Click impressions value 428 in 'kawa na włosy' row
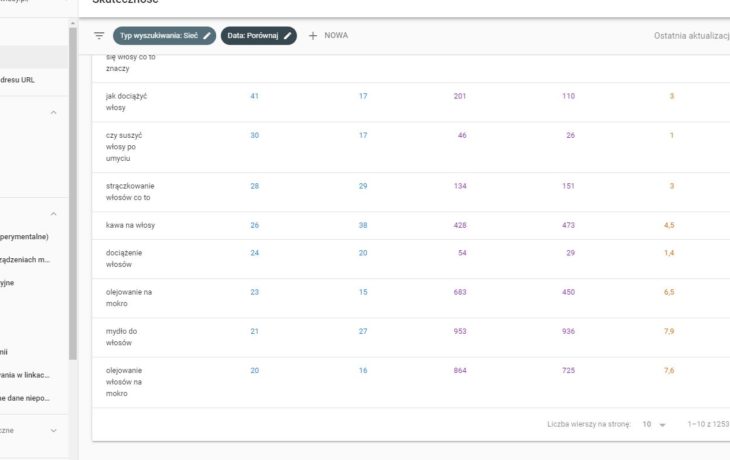This screenshot has width=730, height=460. 460,225
